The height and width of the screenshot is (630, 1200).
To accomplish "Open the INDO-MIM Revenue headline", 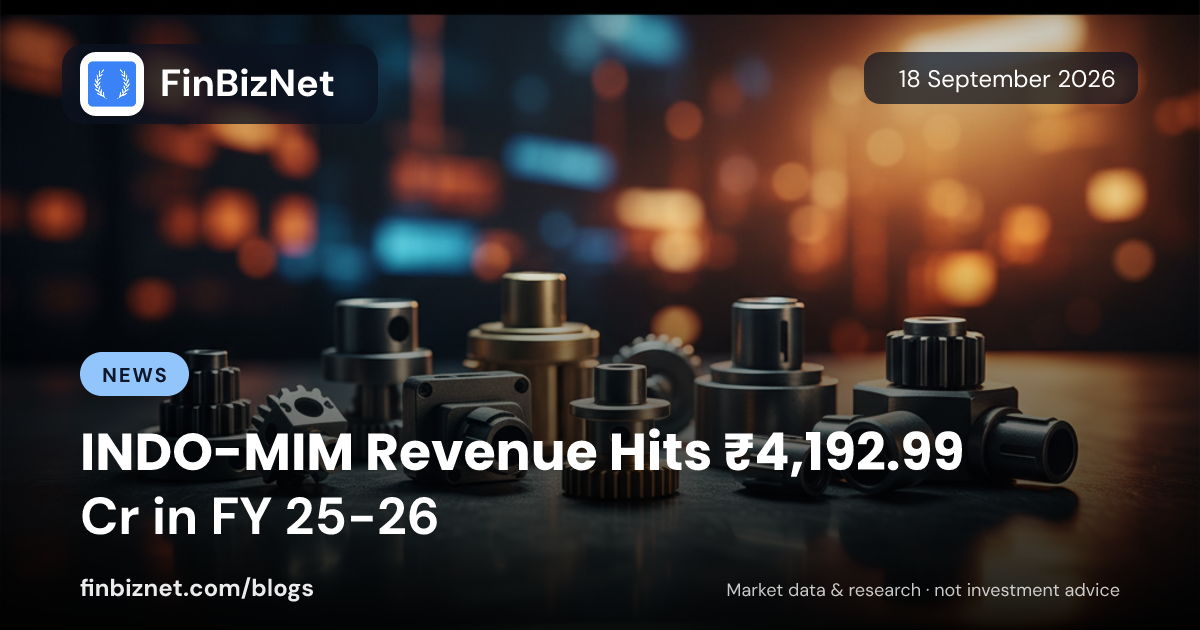I will [521, 486].
